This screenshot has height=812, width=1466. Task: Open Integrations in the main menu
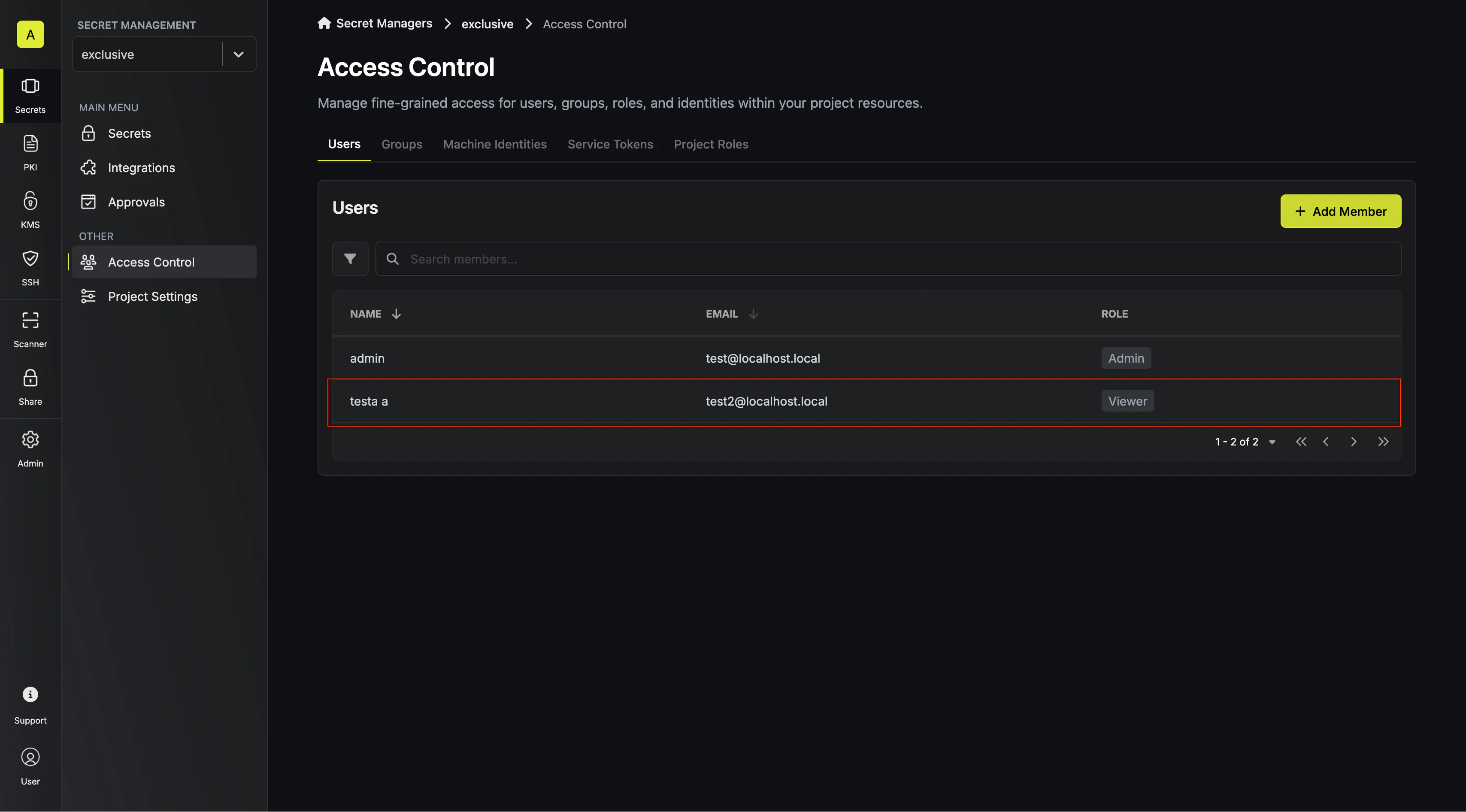164,168
